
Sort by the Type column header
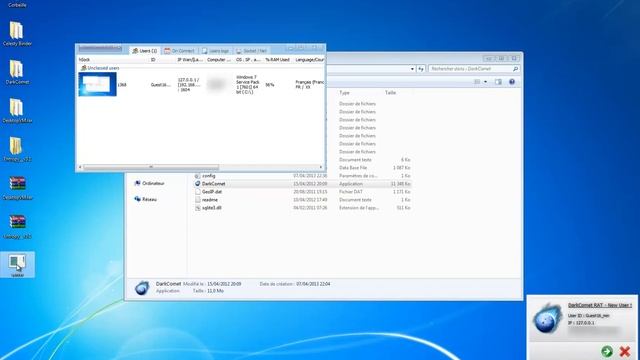[x=344, y=93]
